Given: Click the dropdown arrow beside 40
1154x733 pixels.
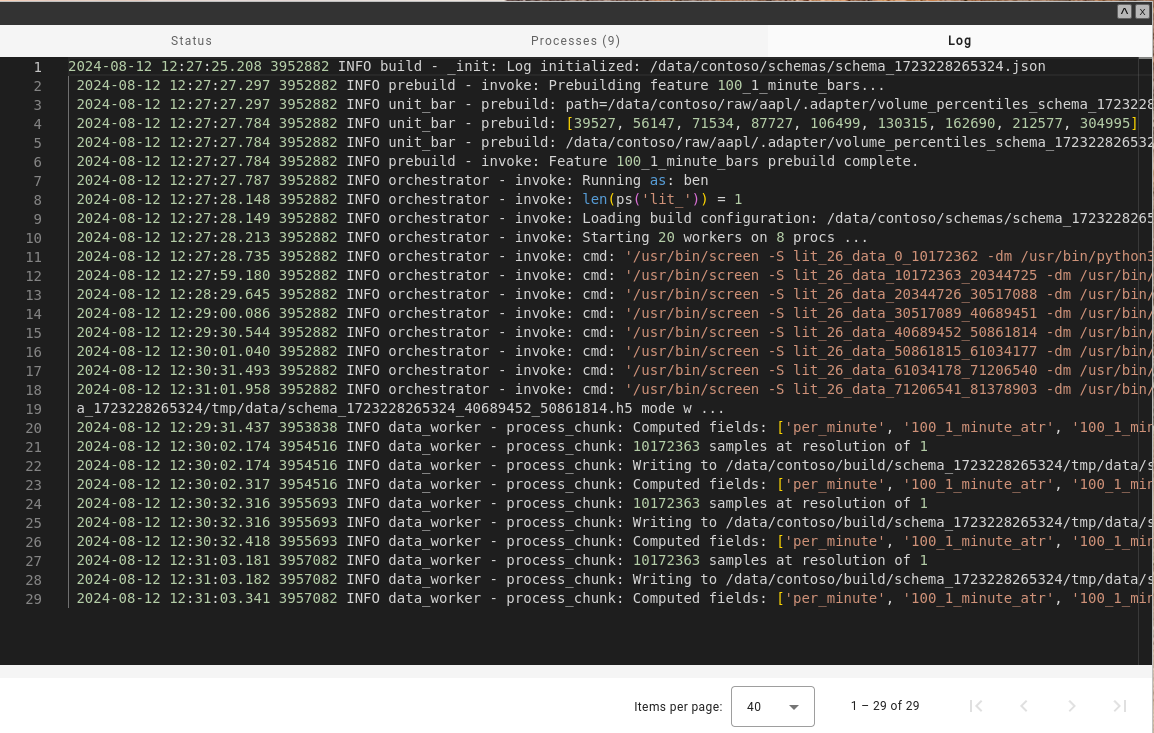Looking at the screenshot, I should click(794, 707).
